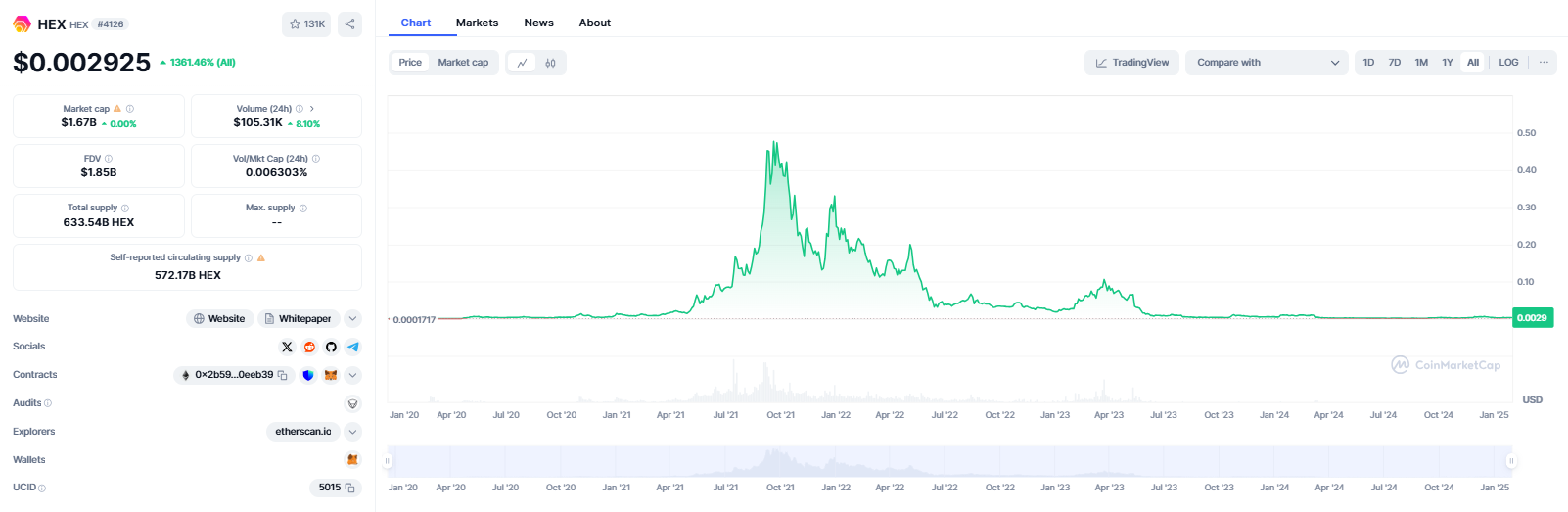Click the 0.006303% Vol/Mkt Cap value
This screenshot has width=1568, height=512.
(x=277, y=173)
